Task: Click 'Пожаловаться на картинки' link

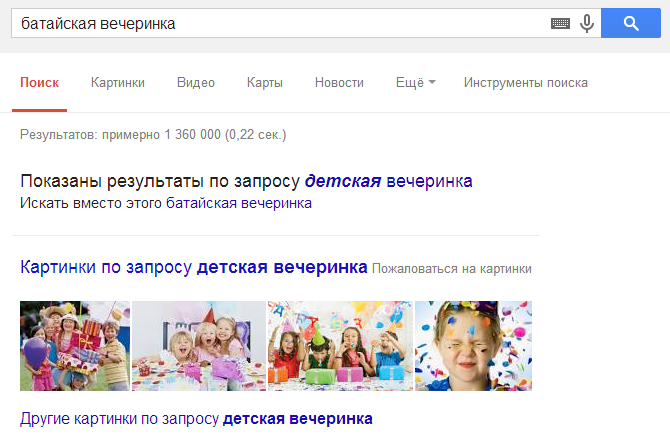Action: coord(451,269)
